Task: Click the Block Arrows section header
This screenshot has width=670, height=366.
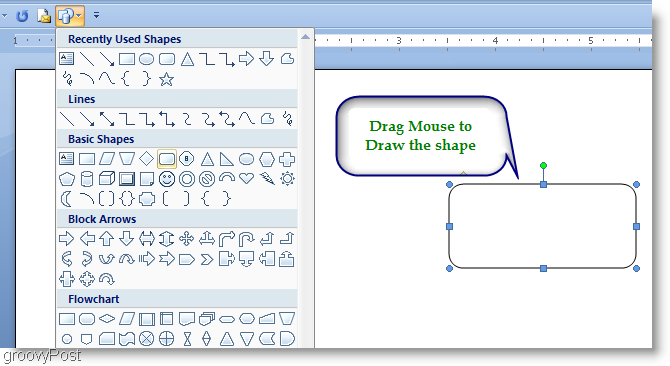Action: coord(177,219)
